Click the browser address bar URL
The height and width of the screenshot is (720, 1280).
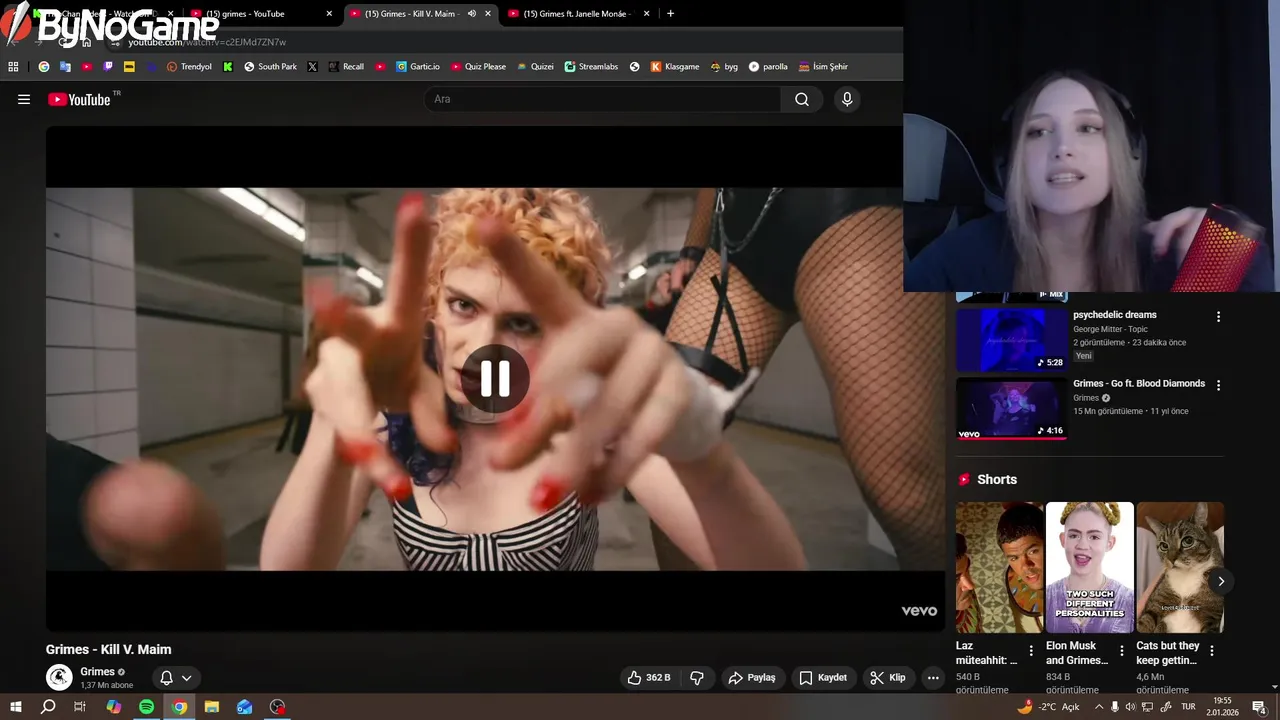[x=207, y=42]
